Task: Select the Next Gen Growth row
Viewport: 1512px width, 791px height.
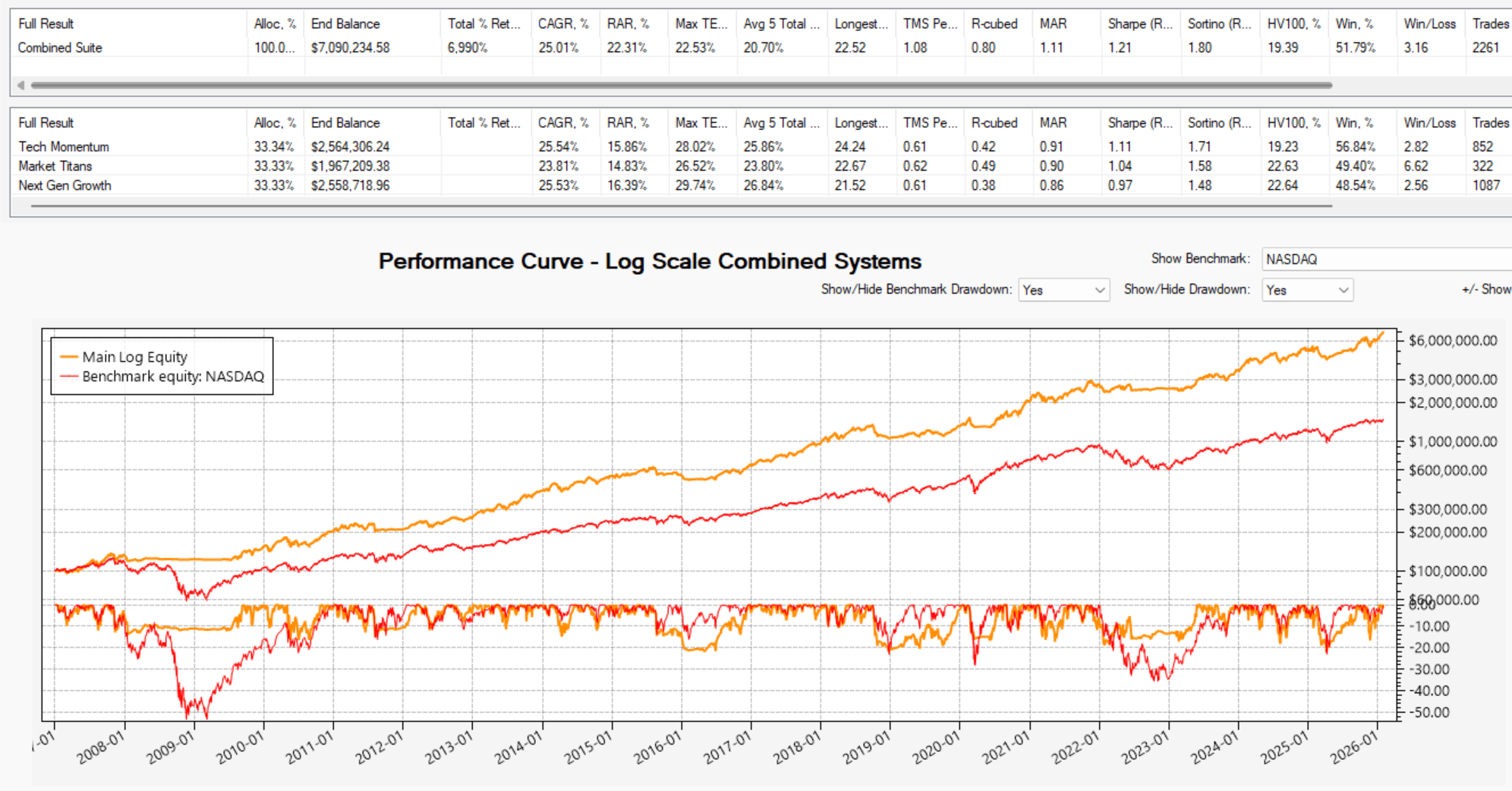Action: coord(65,186)
